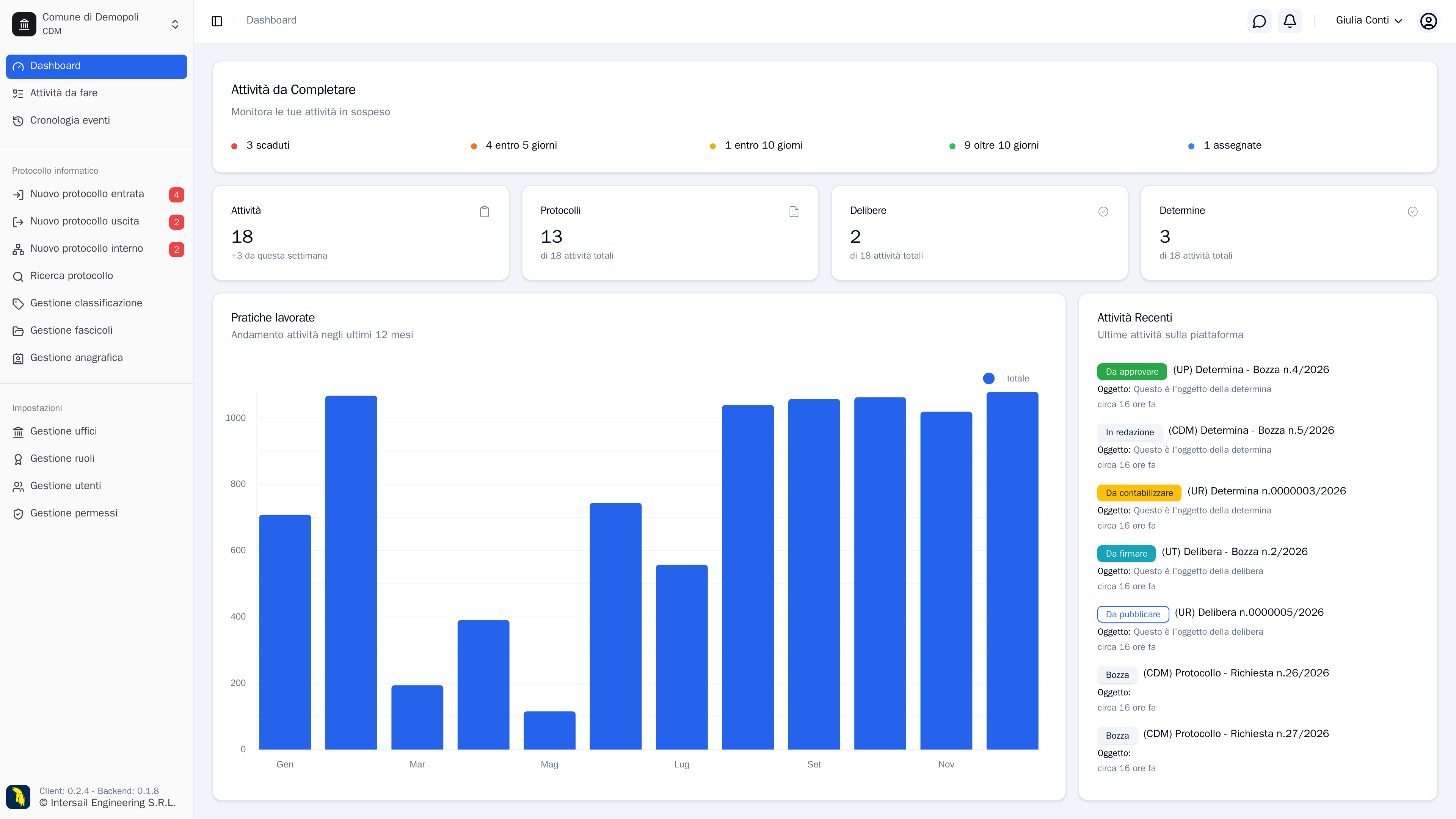
Task: Select the 3 scaduti filter
Action: tap(260, 145)
